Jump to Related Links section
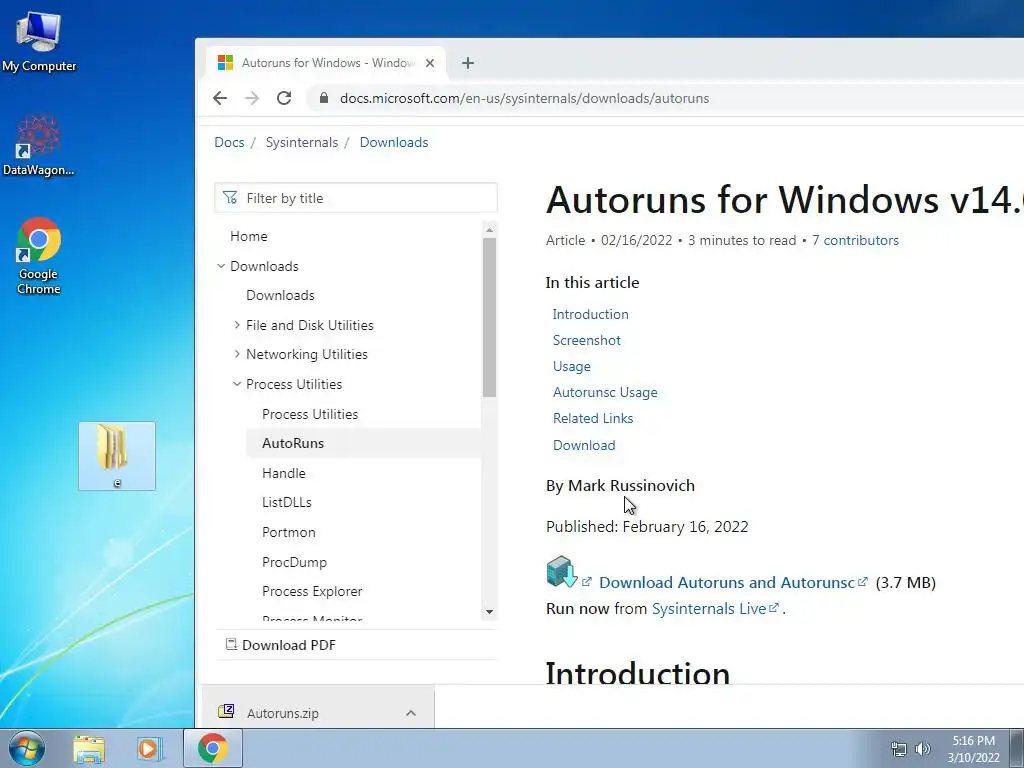The width and height of the screenshot is (1024, 768). pos(593,419)
